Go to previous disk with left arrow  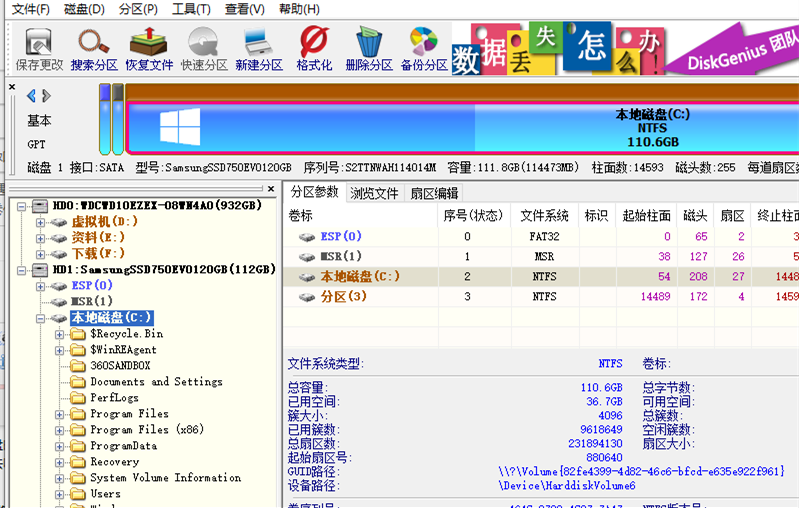32,96
